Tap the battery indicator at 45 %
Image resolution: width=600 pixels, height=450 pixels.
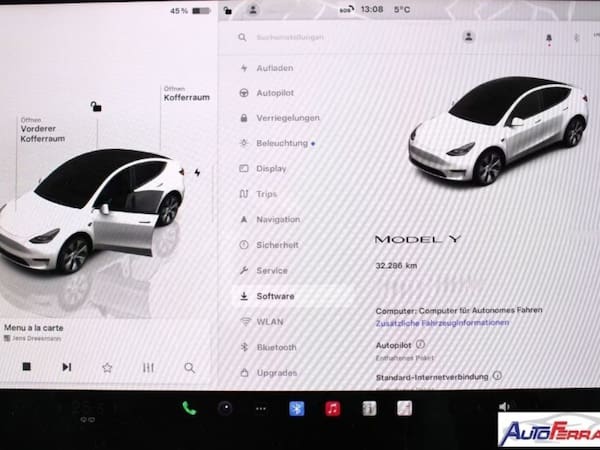pyautogui.click(x=190, y=11)
